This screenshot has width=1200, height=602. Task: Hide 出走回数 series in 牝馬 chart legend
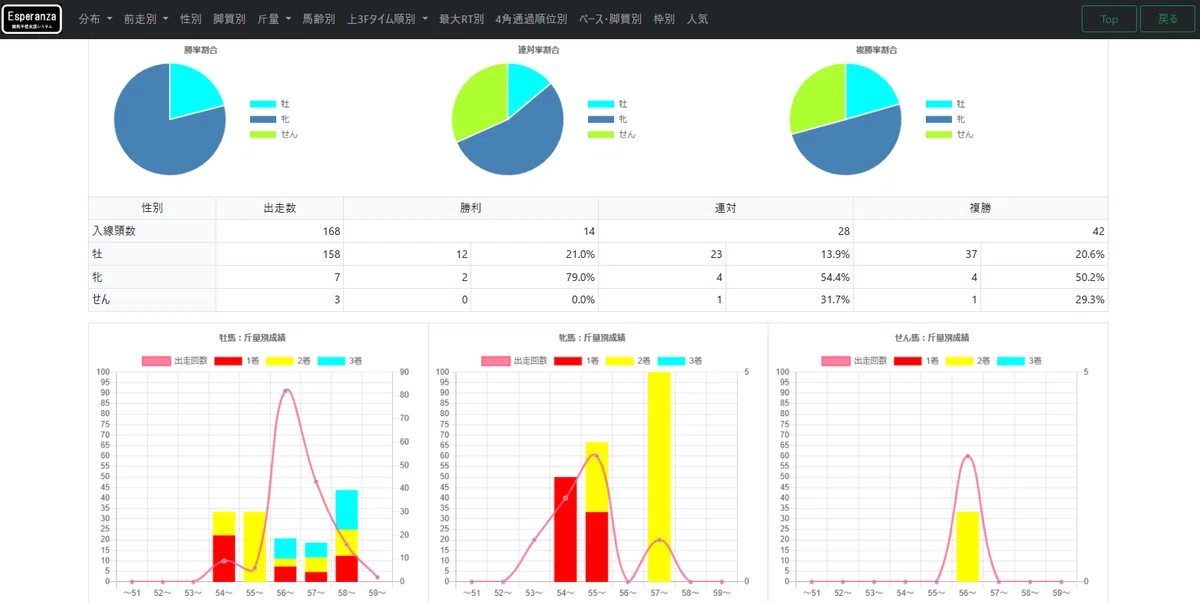[x=514, y=361]
